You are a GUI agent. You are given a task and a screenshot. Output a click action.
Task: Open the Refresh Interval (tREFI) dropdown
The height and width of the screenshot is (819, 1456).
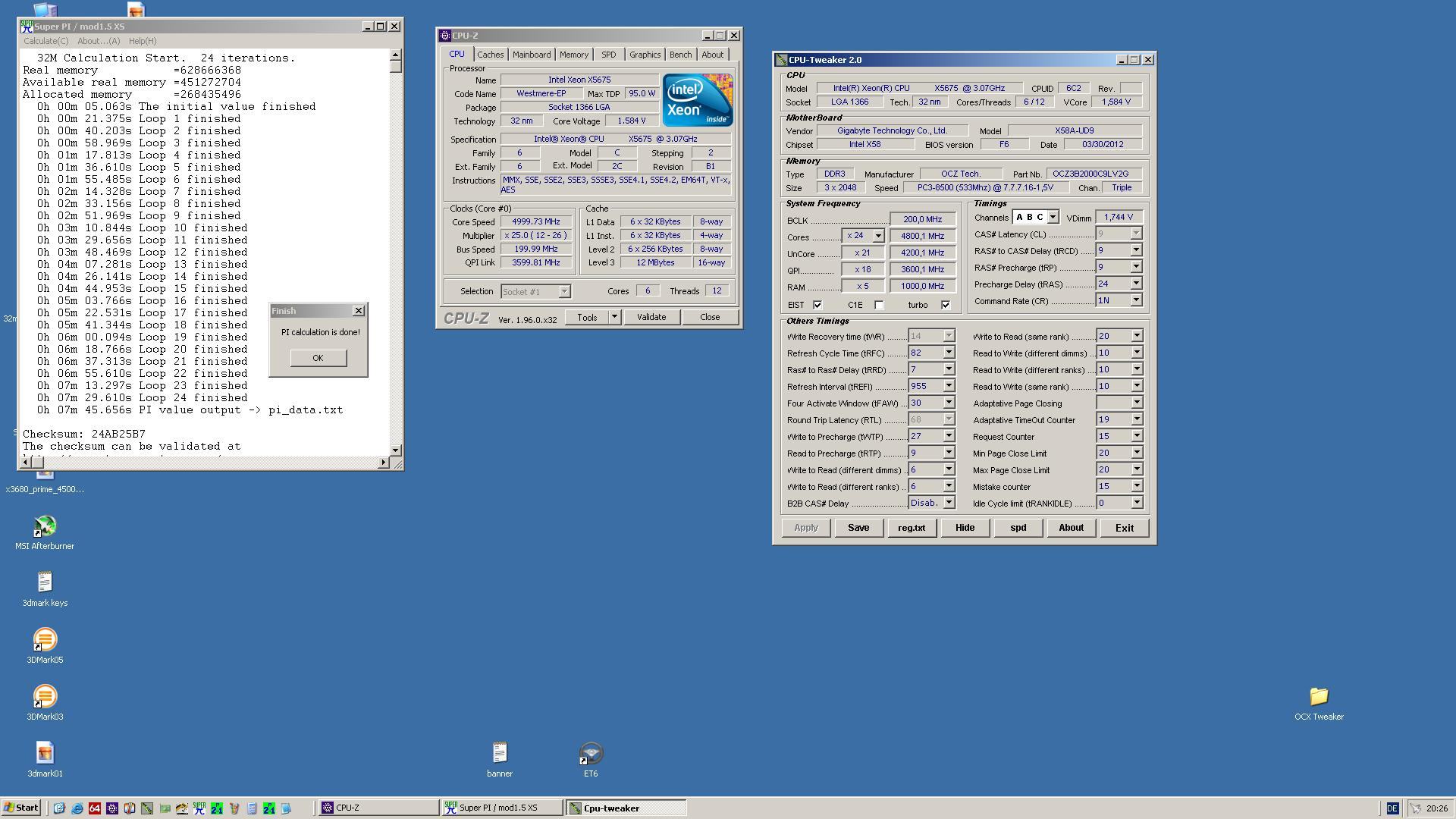[949, 386]
